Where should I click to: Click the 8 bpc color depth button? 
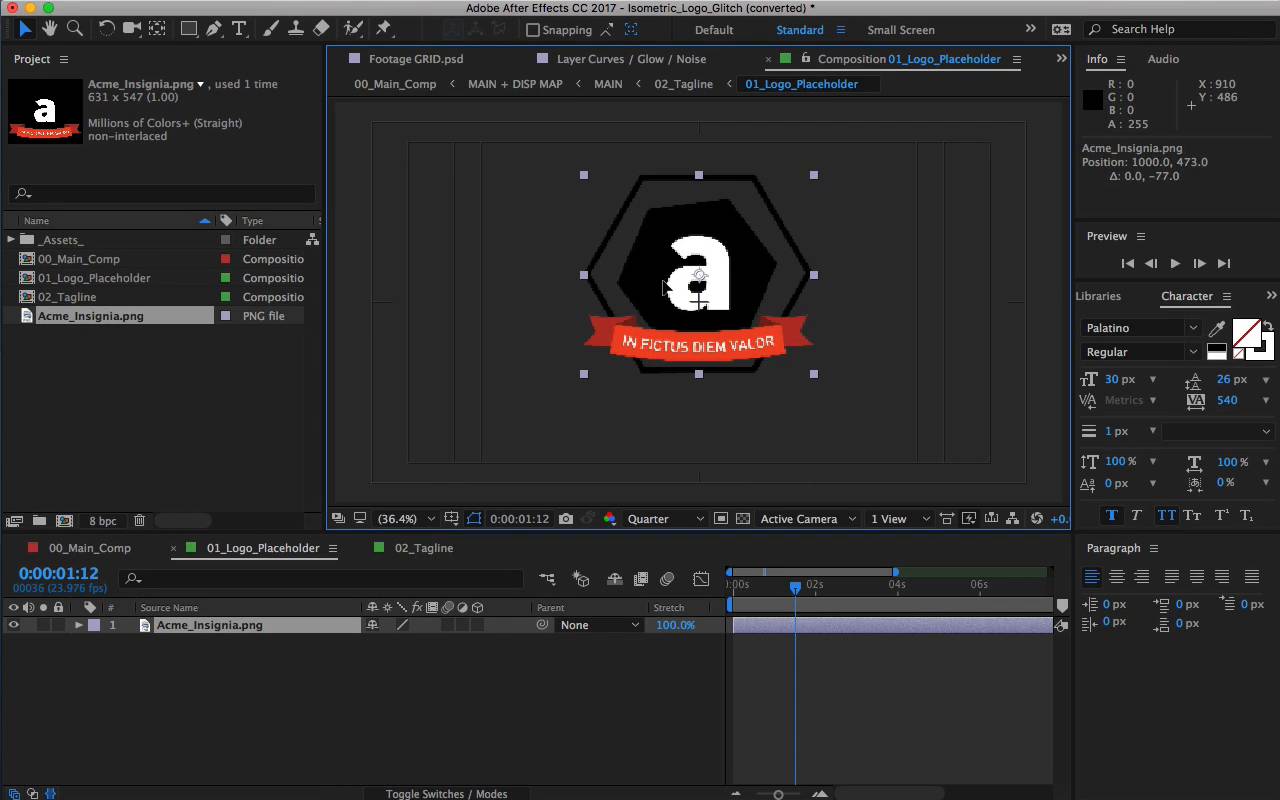[103, 521]
